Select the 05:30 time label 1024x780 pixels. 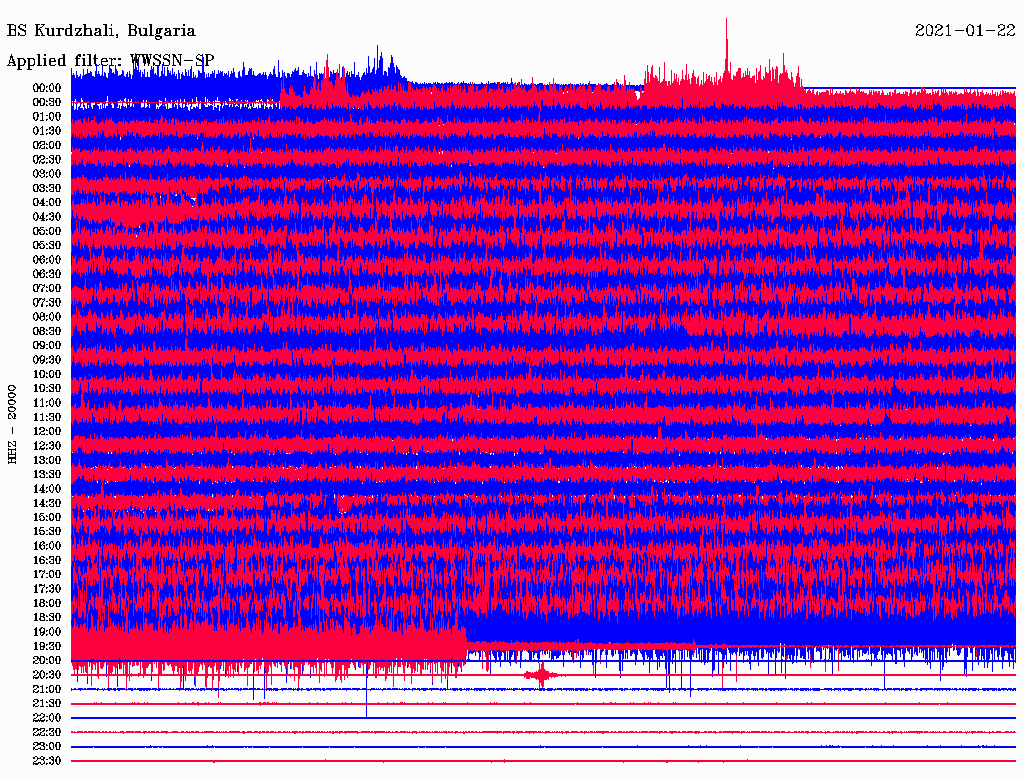coord(47,245)
